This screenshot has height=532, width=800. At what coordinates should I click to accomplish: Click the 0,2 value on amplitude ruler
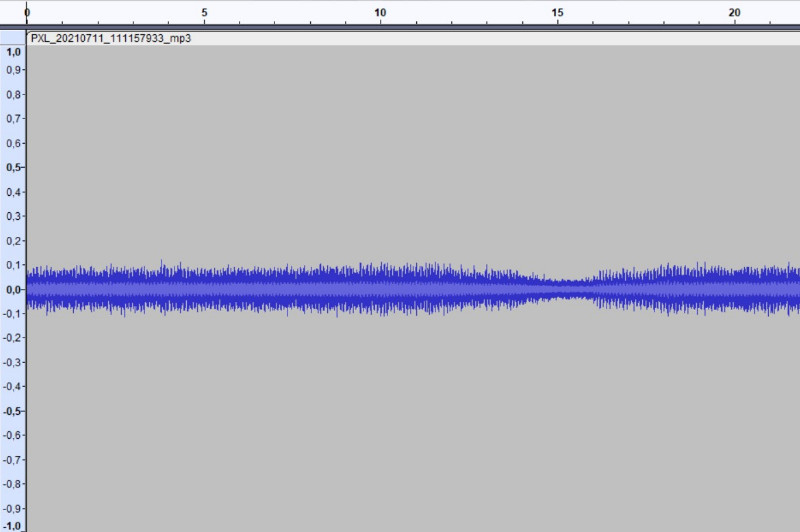coord(13,241)
